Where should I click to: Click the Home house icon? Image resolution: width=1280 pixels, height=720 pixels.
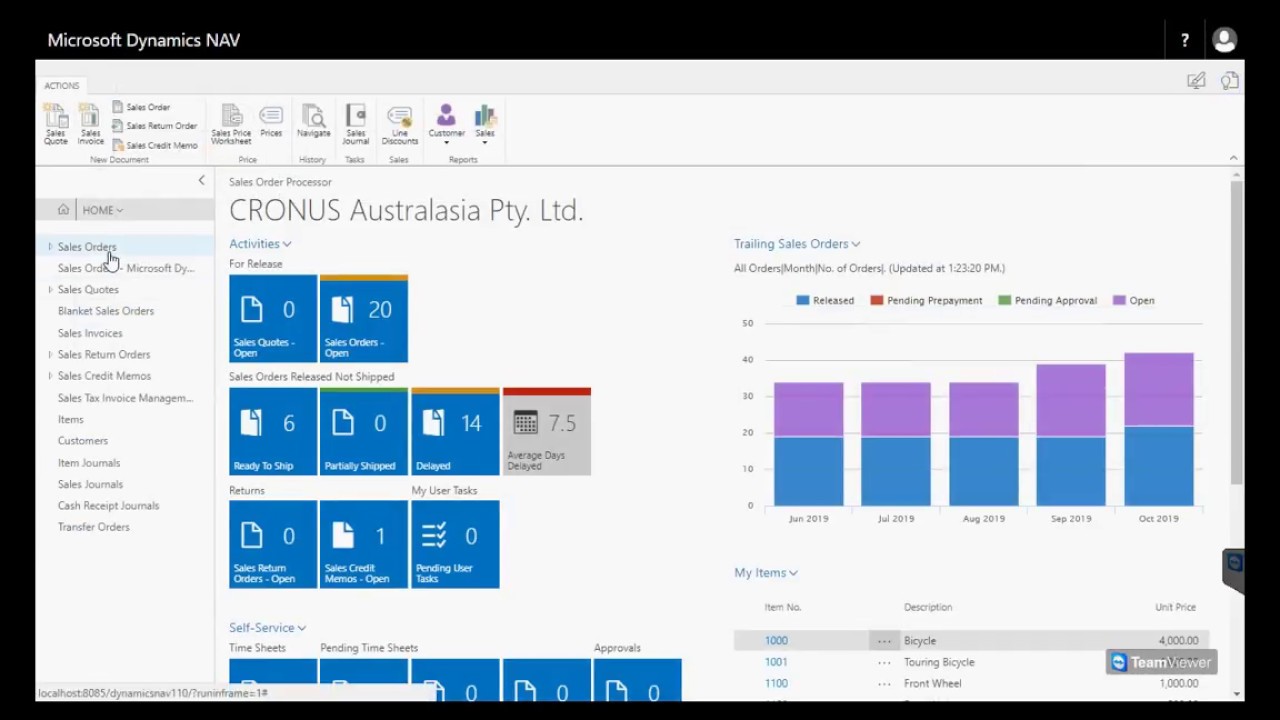[63, 210]
